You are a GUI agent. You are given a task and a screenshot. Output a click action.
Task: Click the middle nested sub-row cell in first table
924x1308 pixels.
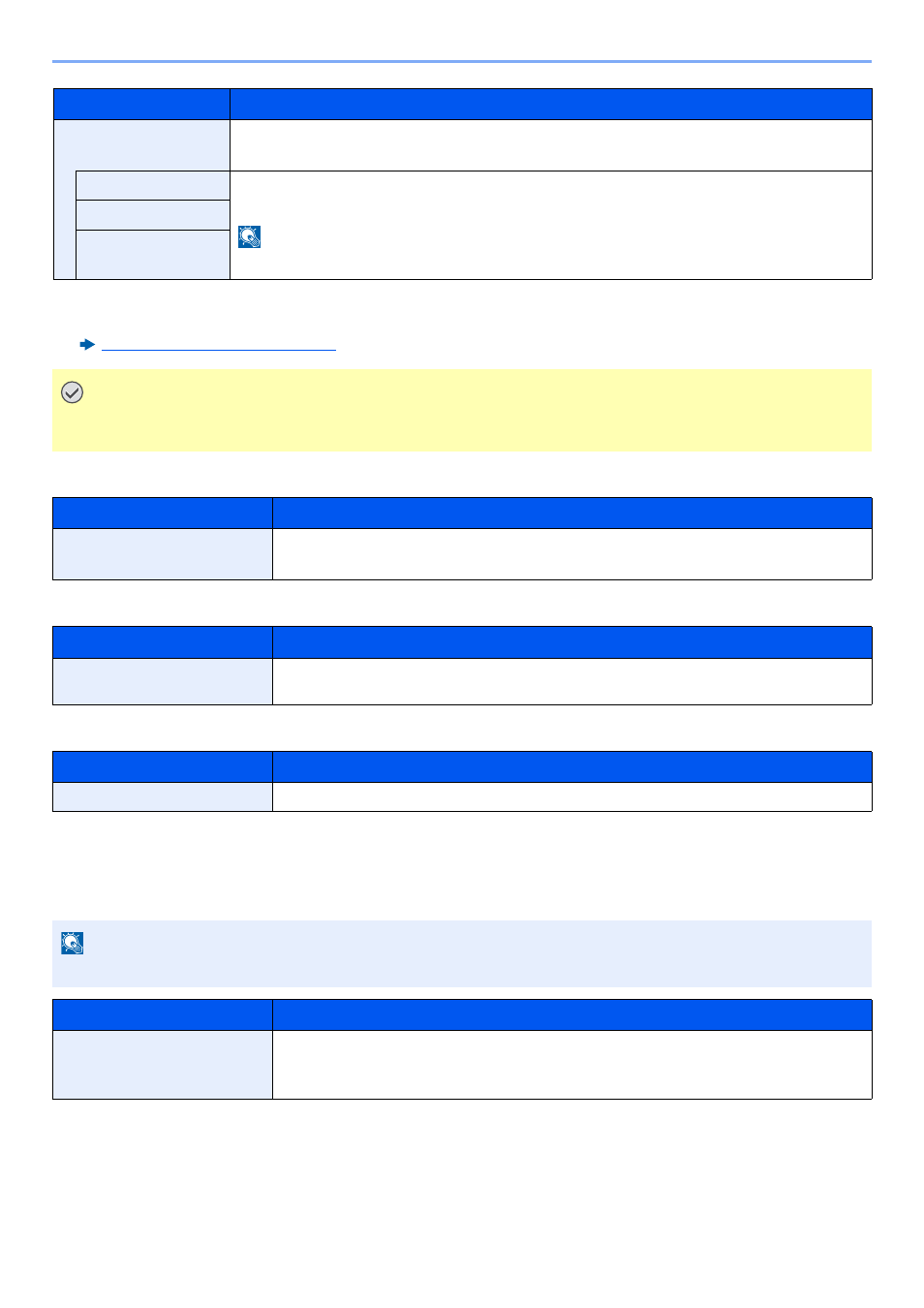(x=153, y=215)
